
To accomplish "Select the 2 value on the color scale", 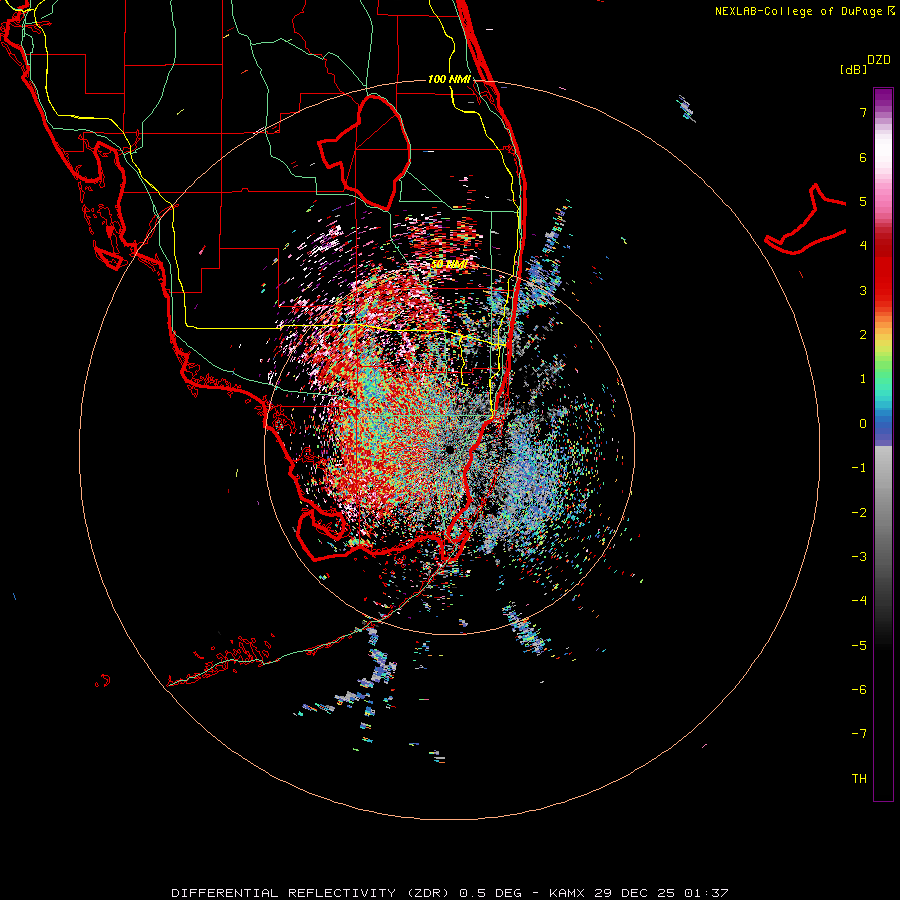I will (x=863, y=335).
